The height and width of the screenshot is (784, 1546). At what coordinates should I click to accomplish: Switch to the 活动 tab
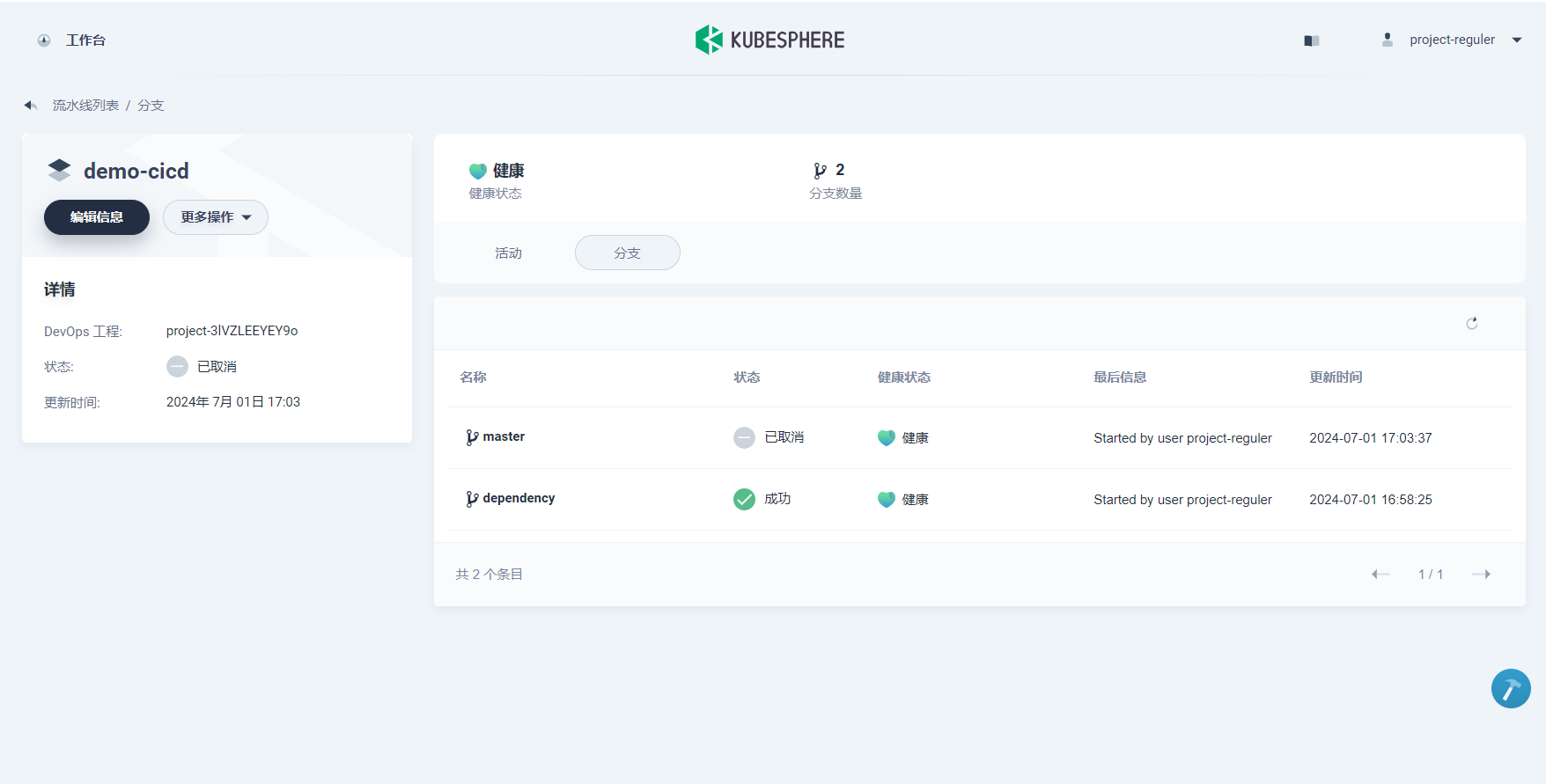[508, 253]
